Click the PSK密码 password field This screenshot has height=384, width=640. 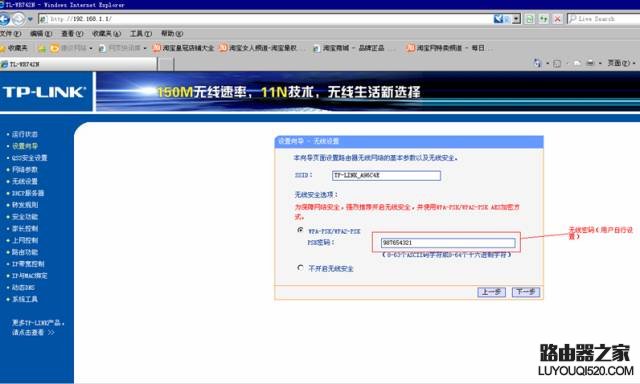(x=448, y=243)
